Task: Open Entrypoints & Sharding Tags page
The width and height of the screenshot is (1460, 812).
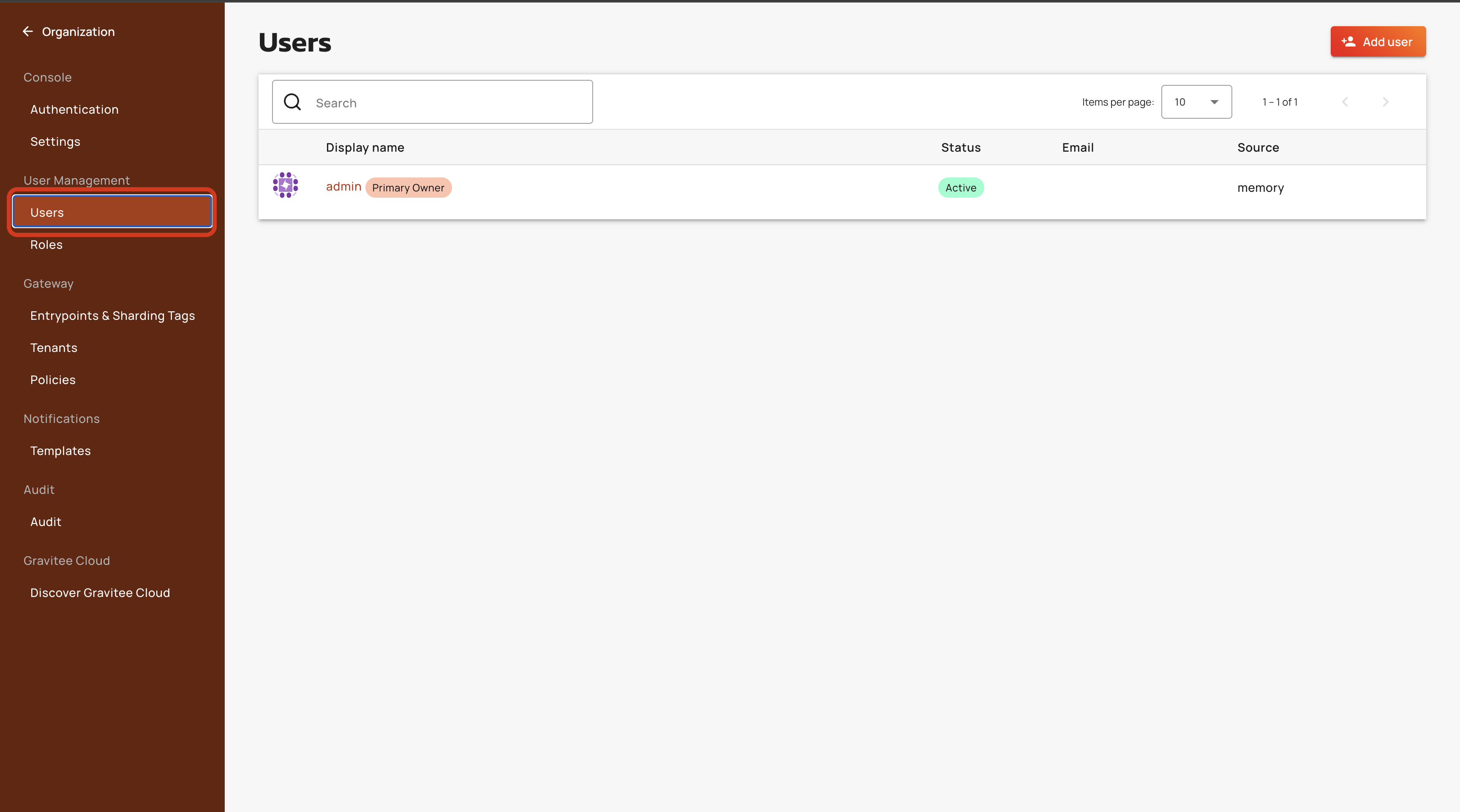Action: point(112,316)
